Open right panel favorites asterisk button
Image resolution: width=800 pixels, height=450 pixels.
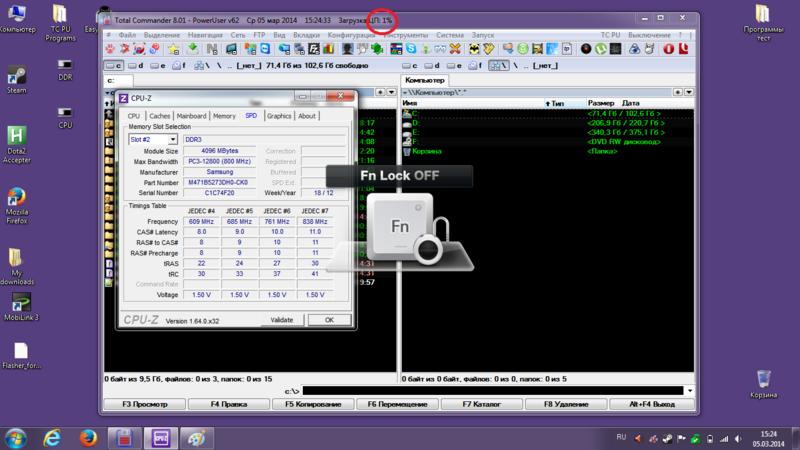[x=678, y=92]
